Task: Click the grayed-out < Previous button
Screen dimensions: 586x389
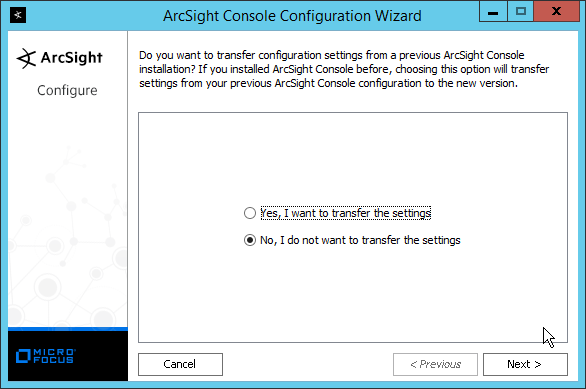Action: coord(435,364)
